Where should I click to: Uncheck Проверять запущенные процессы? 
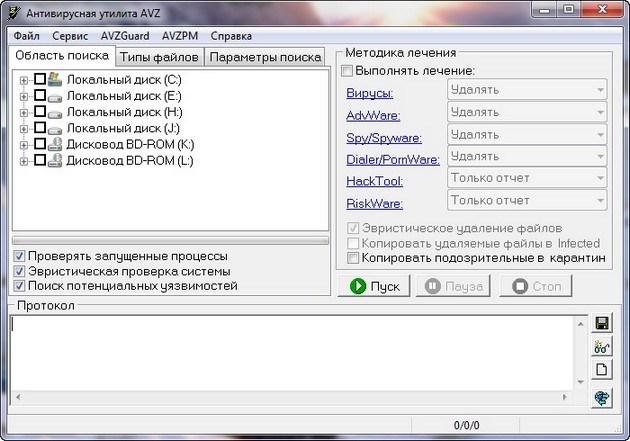point(19,256)
